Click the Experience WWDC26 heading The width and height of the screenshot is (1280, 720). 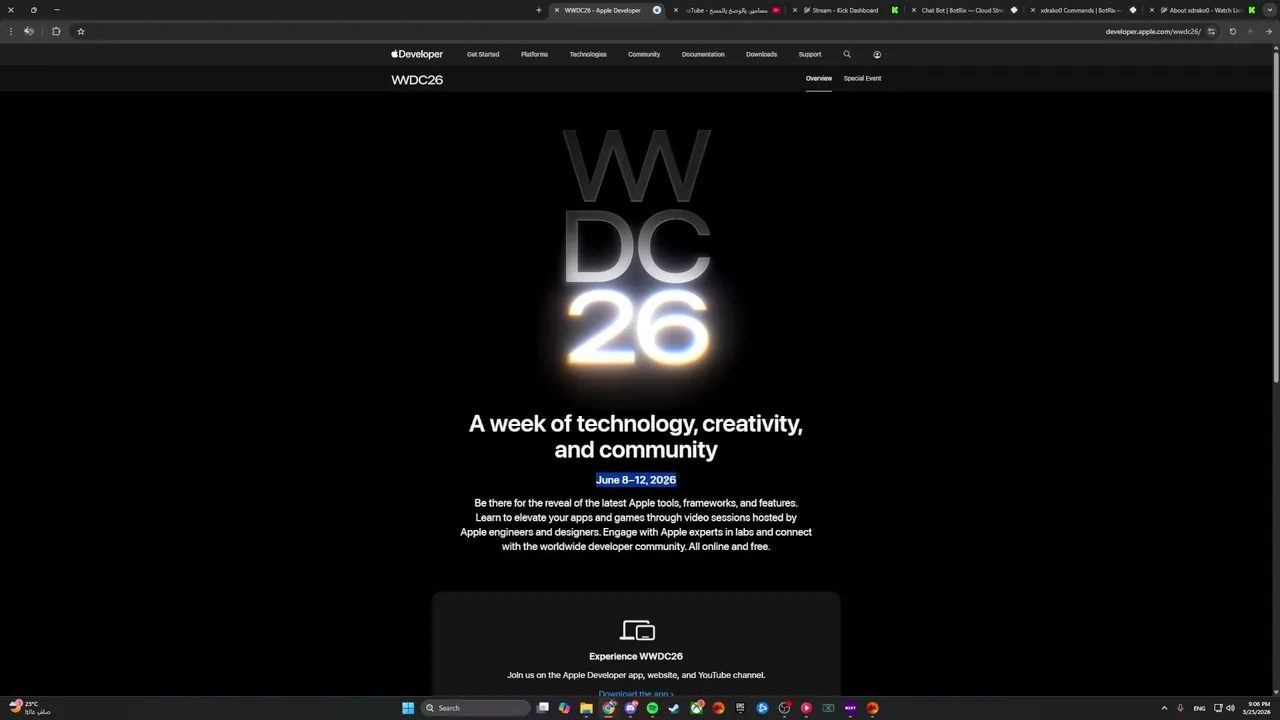point(636,656)
